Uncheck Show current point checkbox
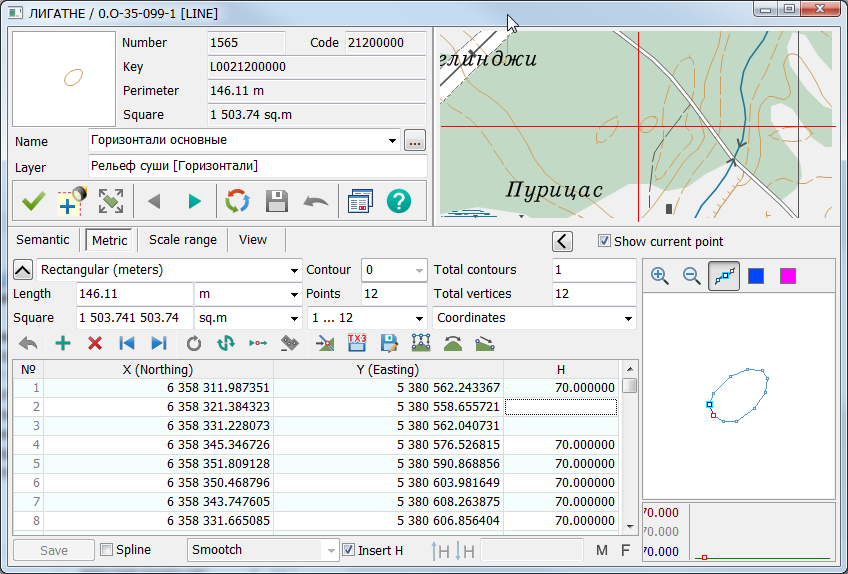The height and width of the screenshot is (574, 848). pyautogui.click(x=604, y=241)
